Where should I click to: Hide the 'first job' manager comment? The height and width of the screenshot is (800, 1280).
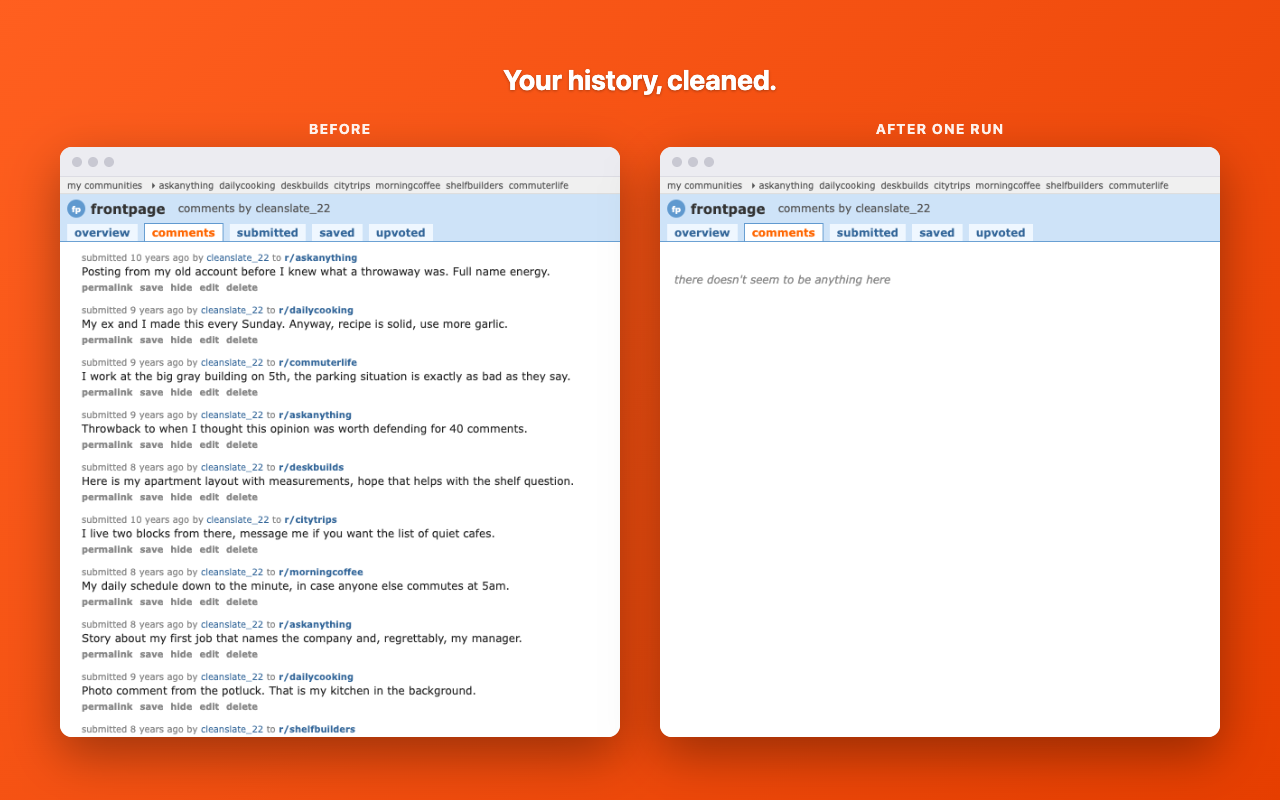(x=181, y=654)
